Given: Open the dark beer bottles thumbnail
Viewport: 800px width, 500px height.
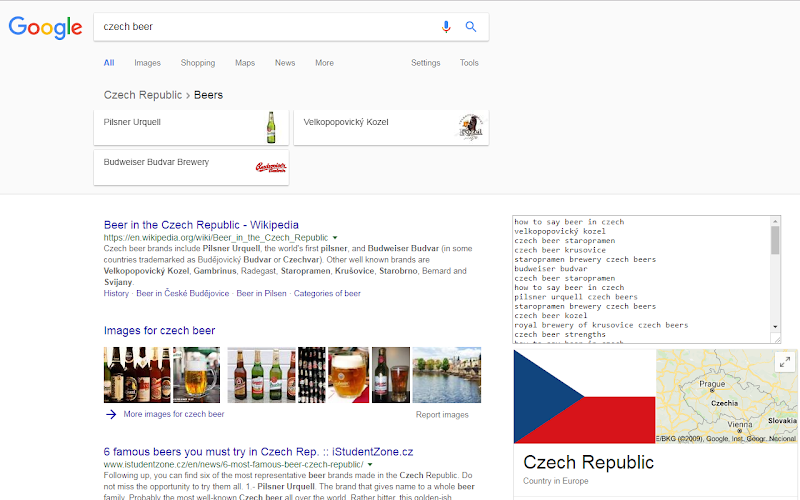Looking at the screenshot, I should 137,375.
